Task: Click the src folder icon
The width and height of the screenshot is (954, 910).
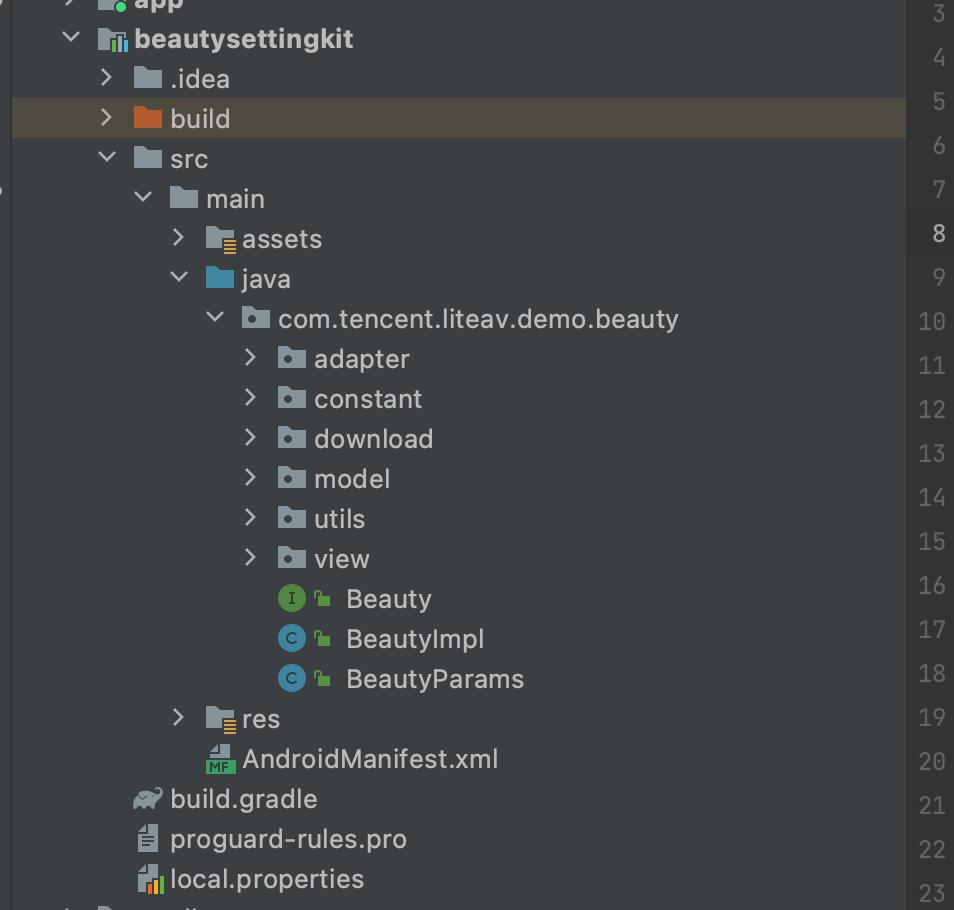Action: [148, 158]
